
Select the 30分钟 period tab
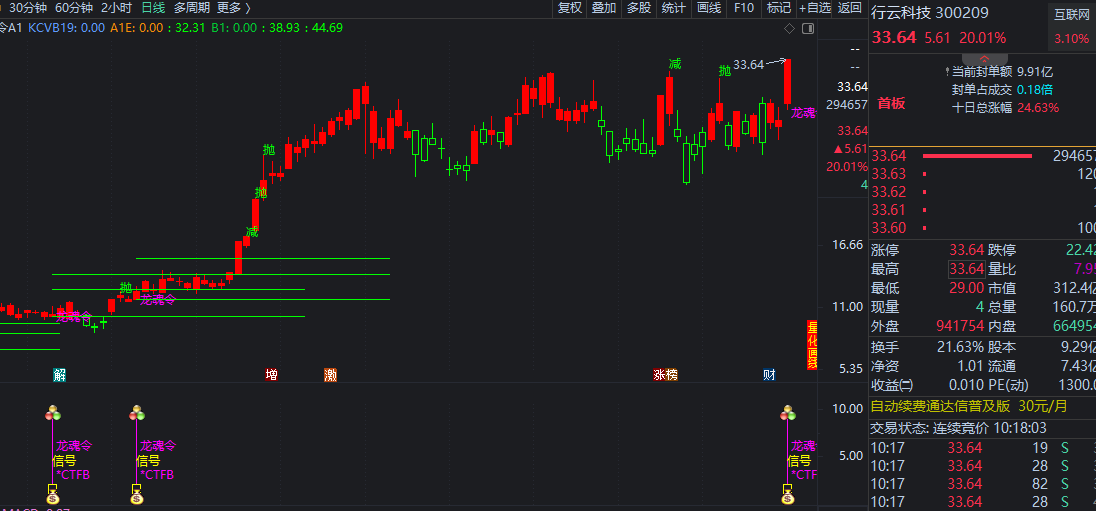pyautogui.click(x=28, y=8)
